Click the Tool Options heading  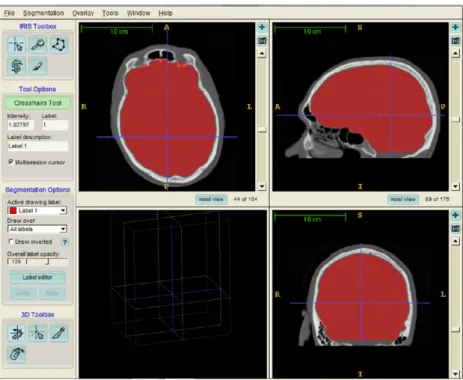pos(37,89)
